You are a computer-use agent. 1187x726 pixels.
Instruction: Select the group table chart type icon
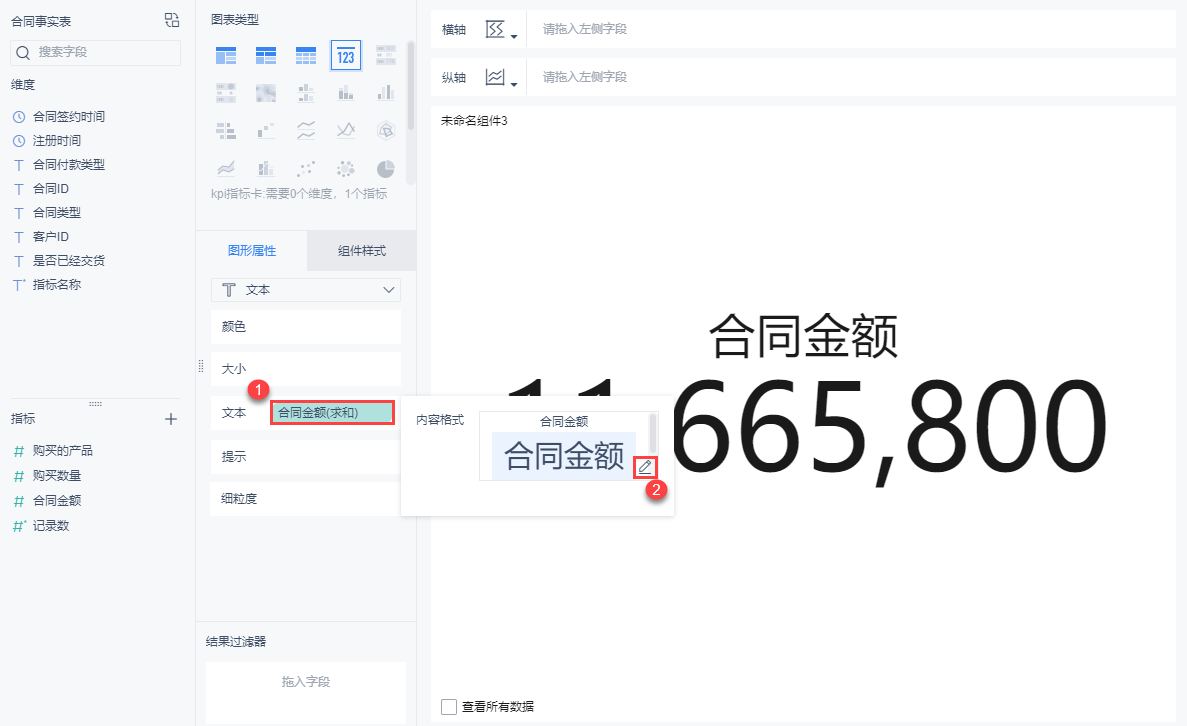226,55
